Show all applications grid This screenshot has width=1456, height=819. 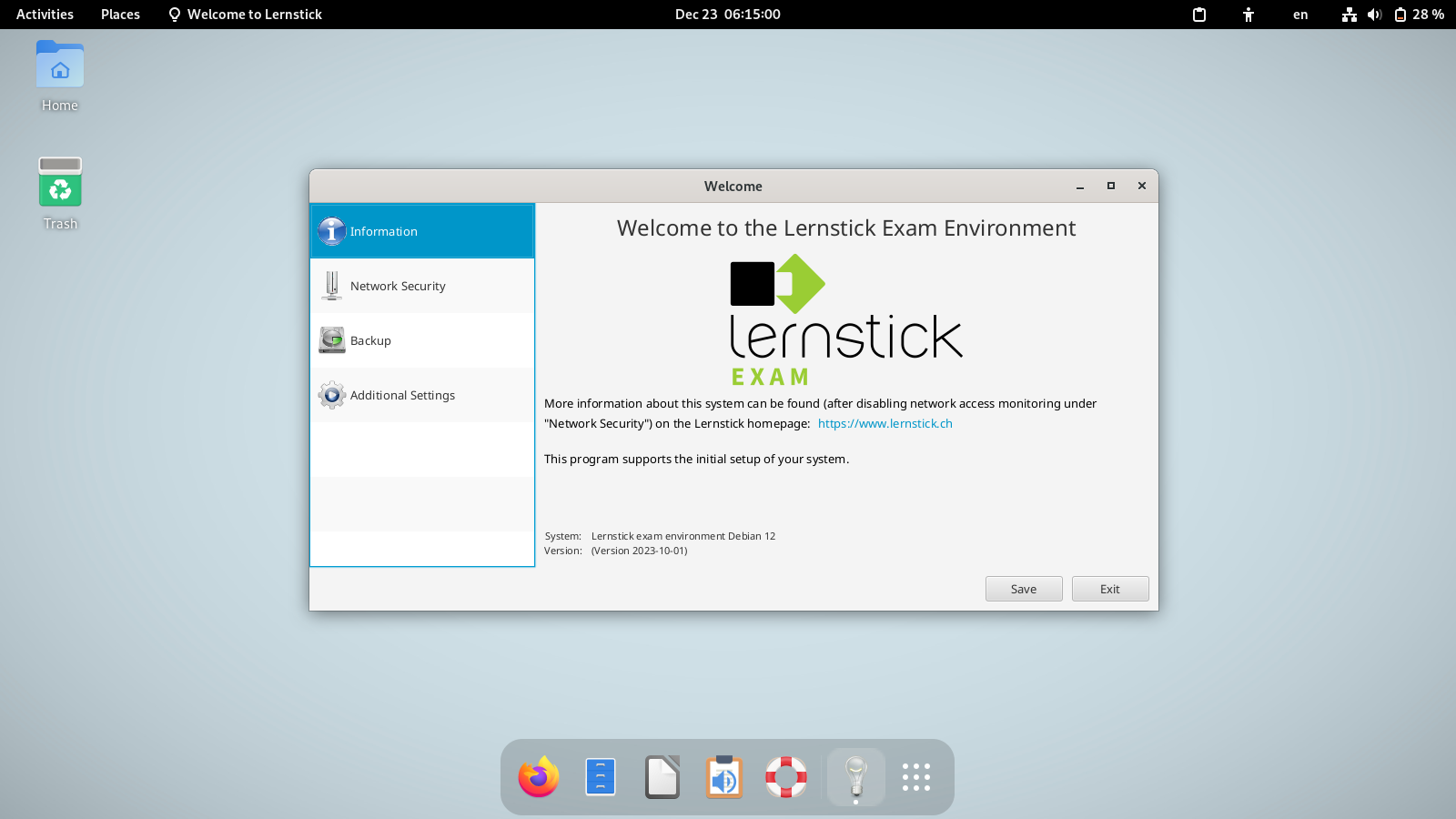click(x=916, y=777)
